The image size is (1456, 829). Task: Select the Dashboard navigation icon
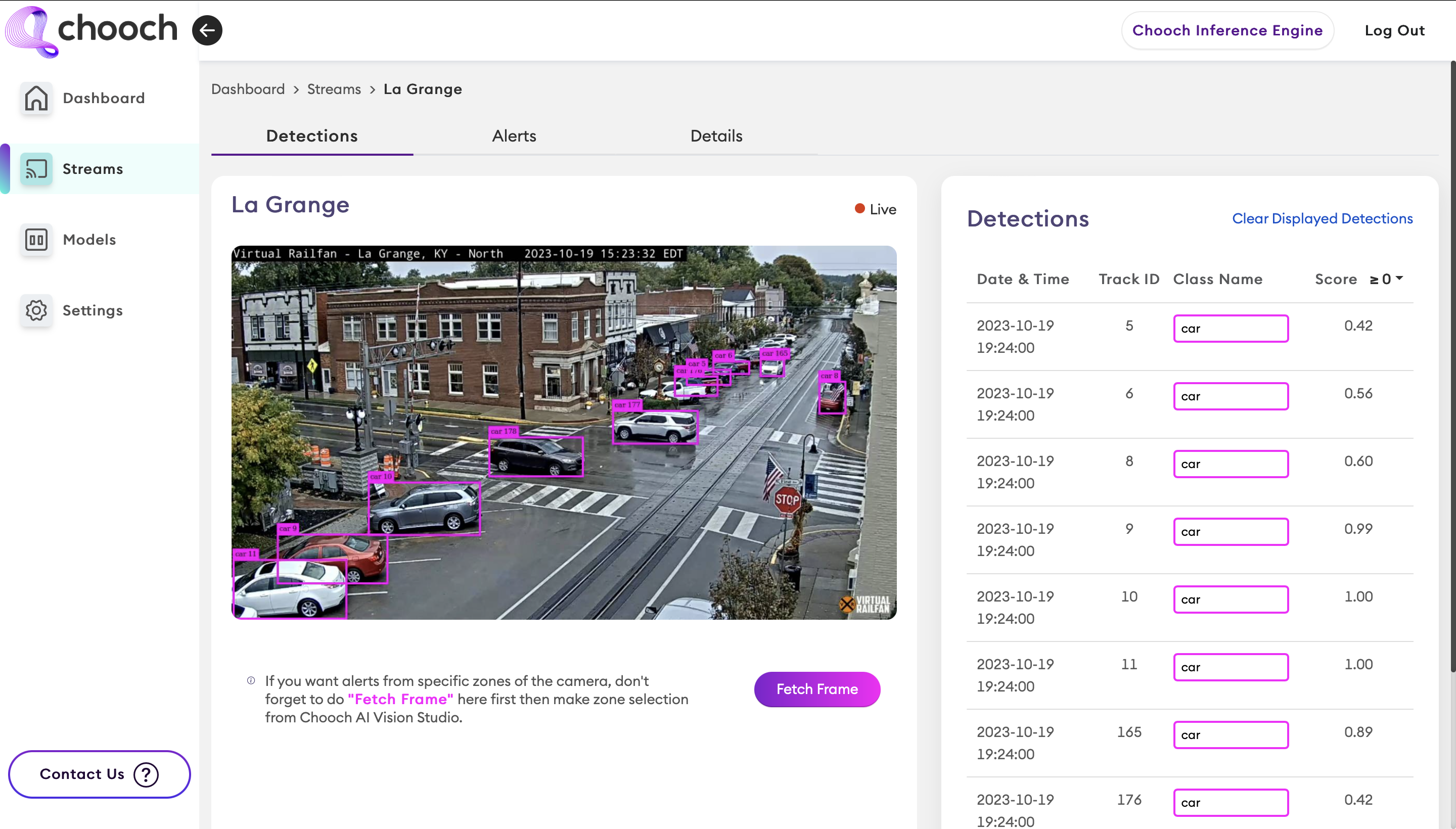click(x=36, y=97)
